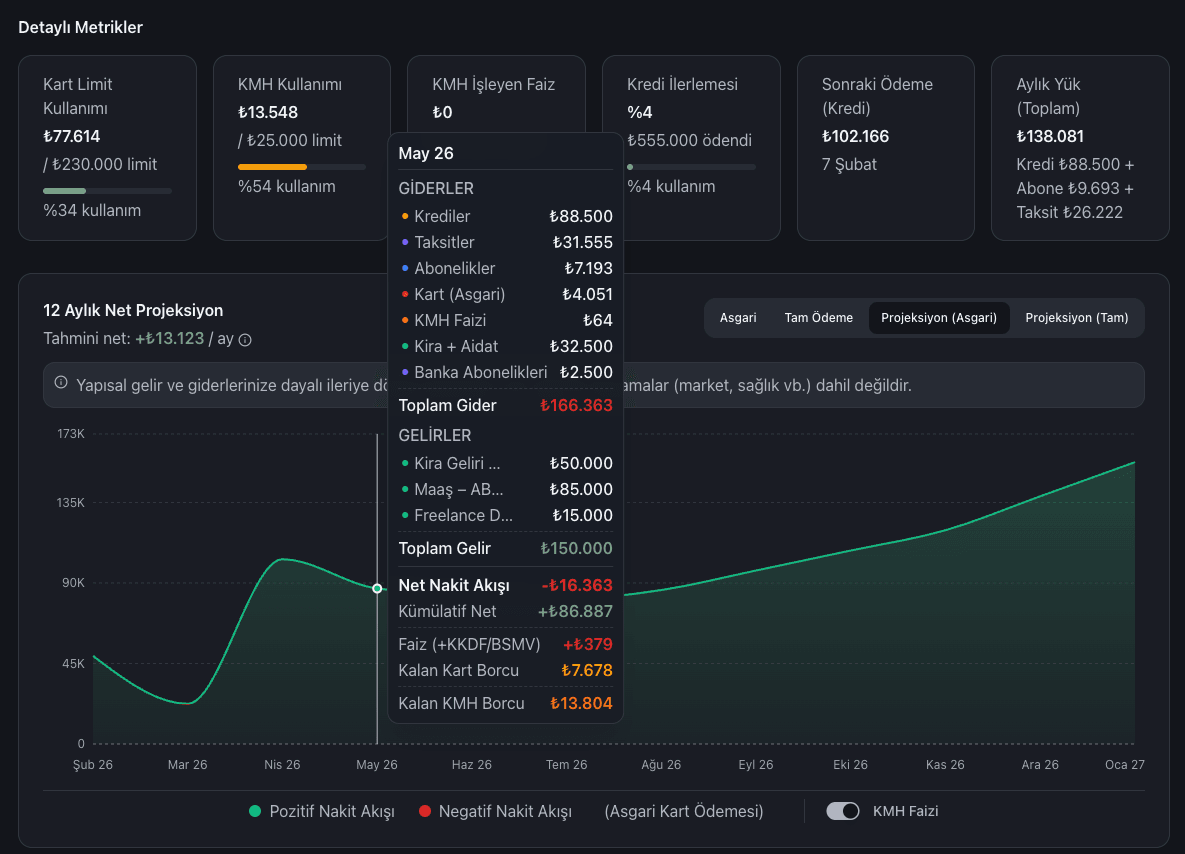Click the purple dot beside Taksitler

point(404,242)
